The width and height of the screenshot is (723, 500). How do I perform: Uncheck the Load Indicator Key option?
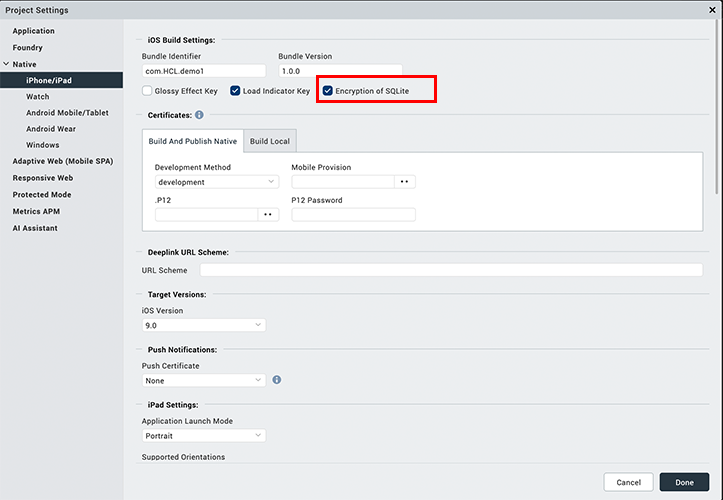(x=235, y=91)
